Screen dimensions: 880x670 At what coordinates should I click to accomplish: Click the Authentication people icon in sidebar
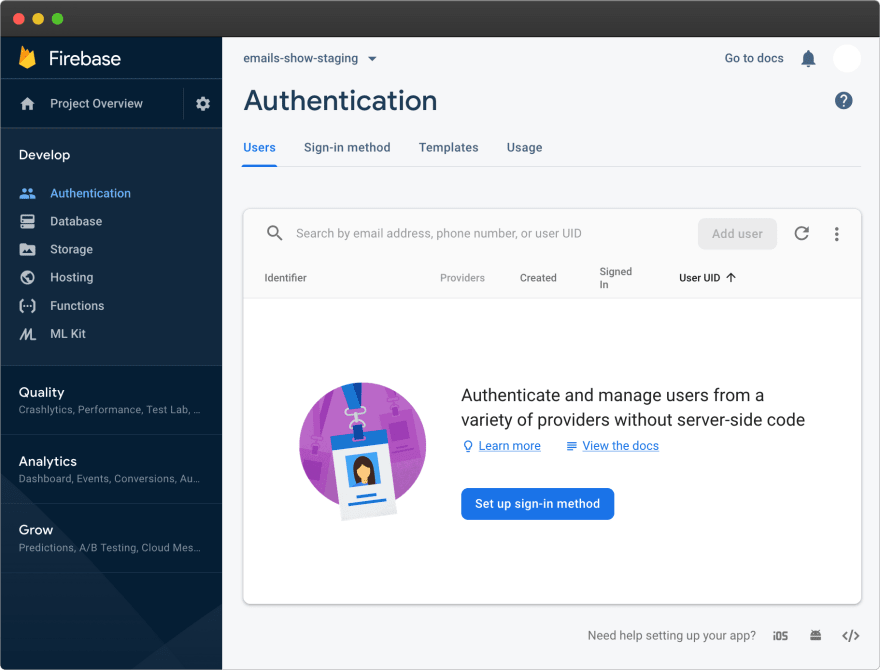[x=28, y=193]
